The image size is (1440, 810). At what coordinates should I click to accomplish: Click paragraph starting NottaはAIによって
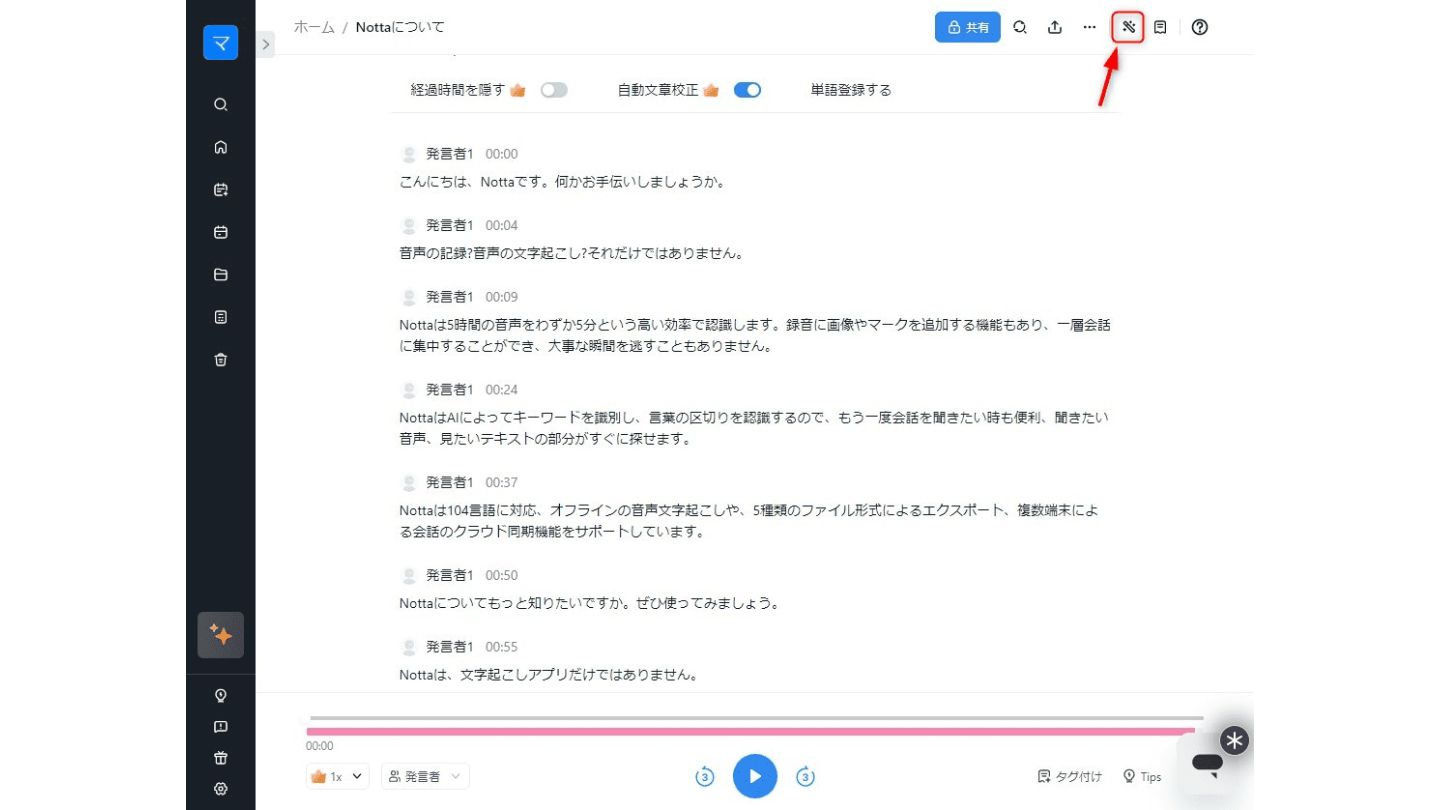click(754, 428)
